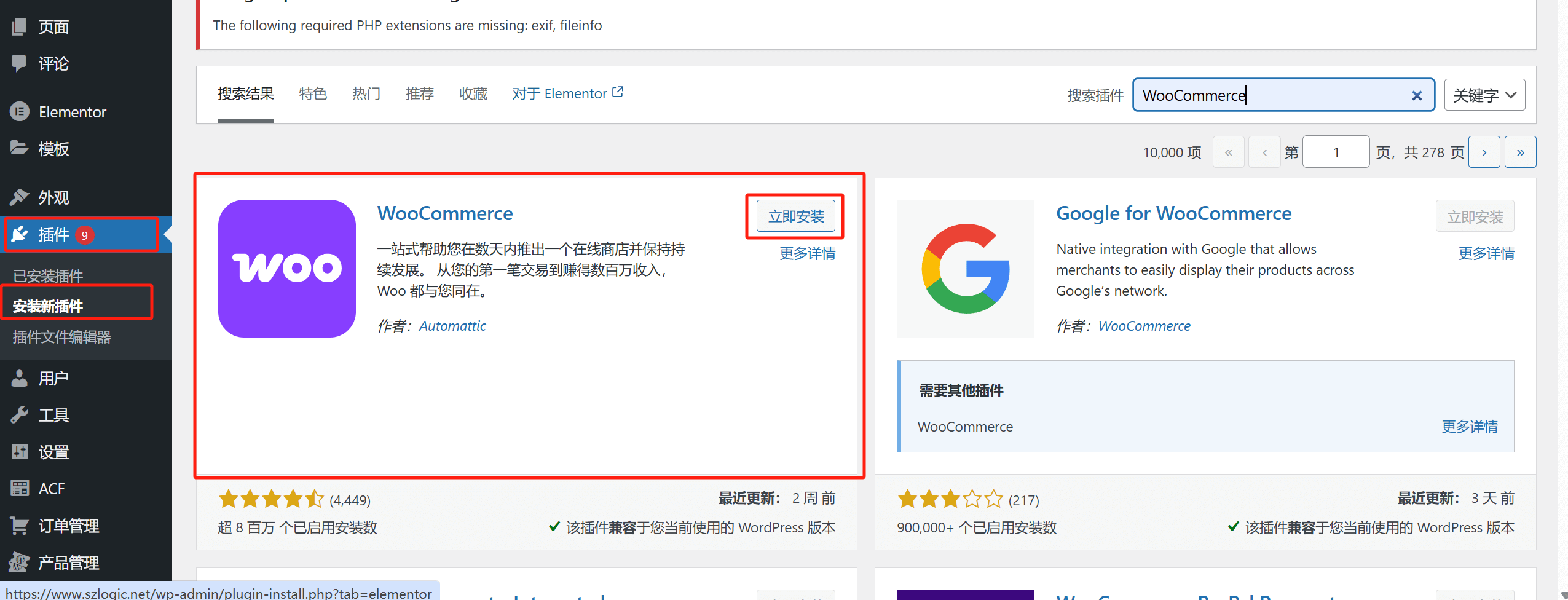Focus the current page number field

[x=1336, y=152]
